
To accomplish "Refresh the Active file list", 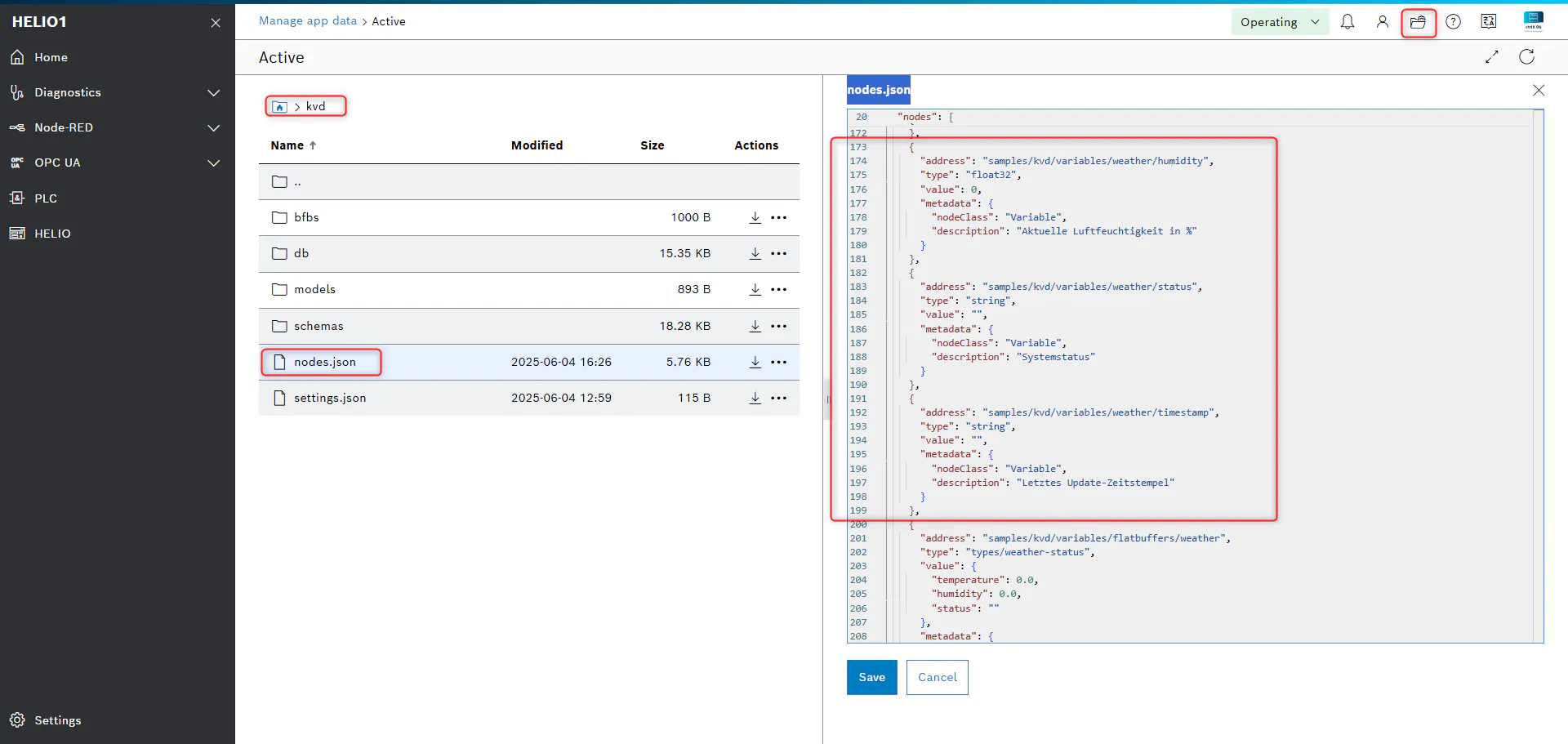I will (1527, 57).
